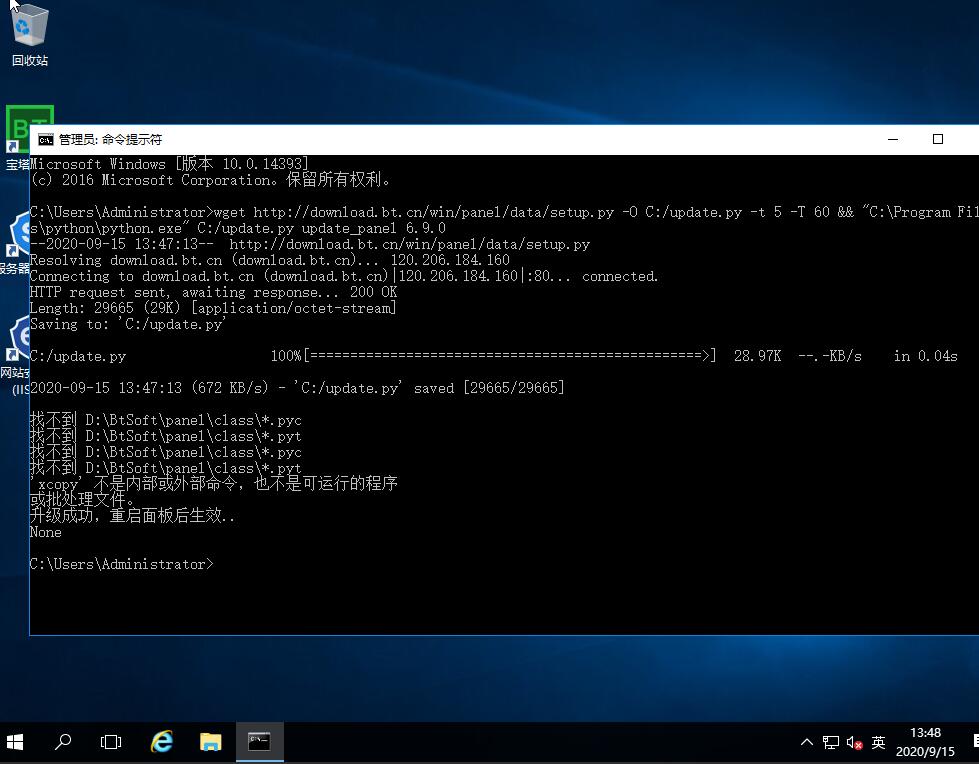Minimize the Command Prompt window

tap(893, 139)
